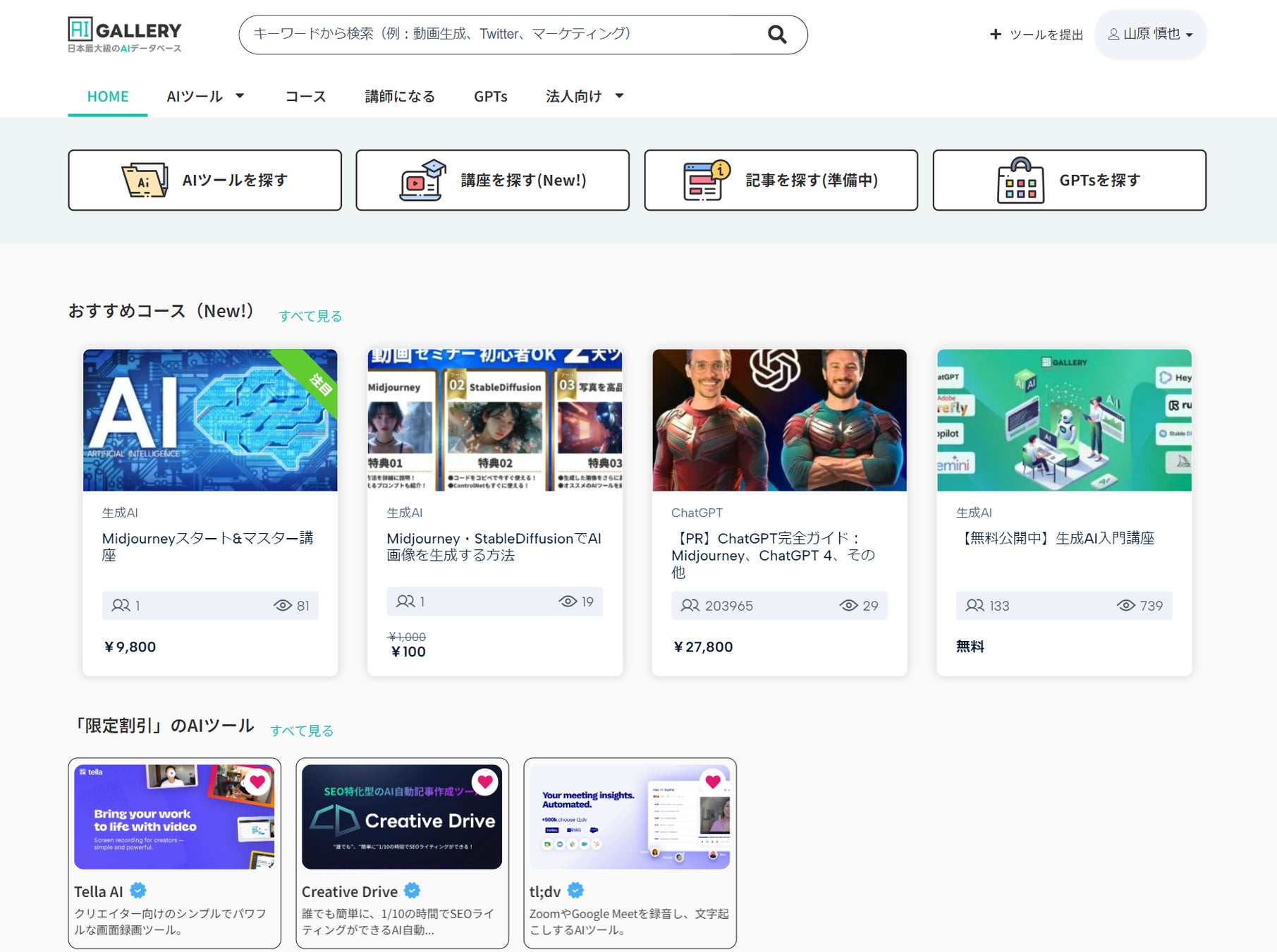Click students icon on Midjourney・StableDiffusion card
1277x952 pixels.
point(405,601)
